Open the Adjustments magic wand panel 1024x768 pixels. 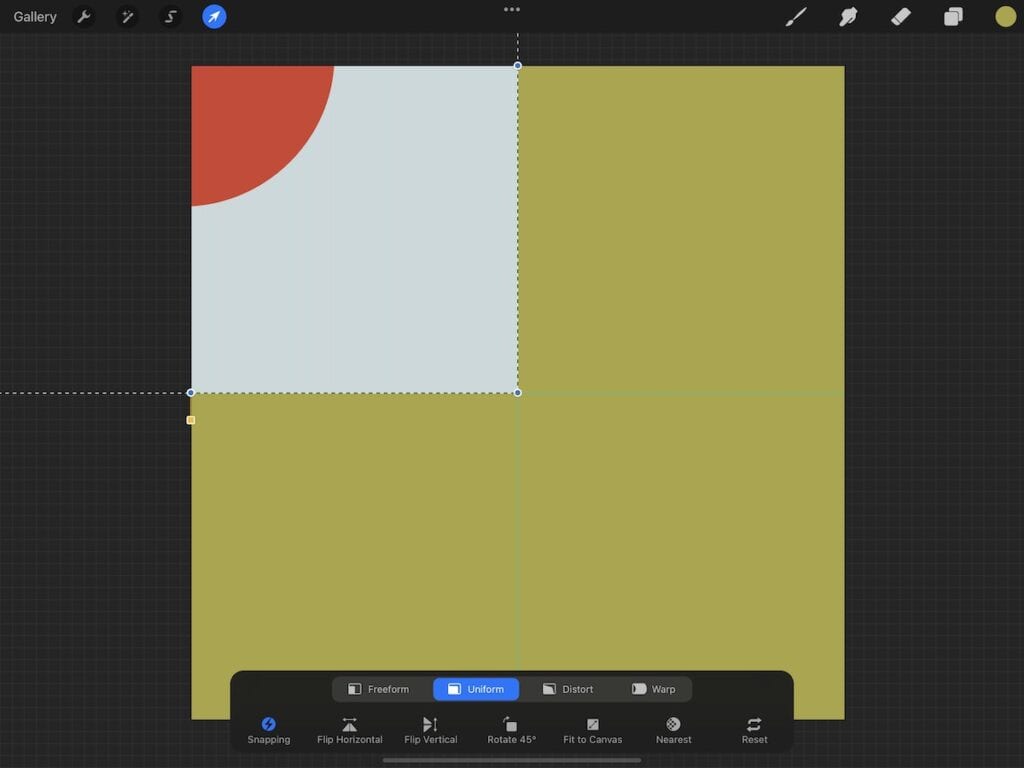coord(128,16)
